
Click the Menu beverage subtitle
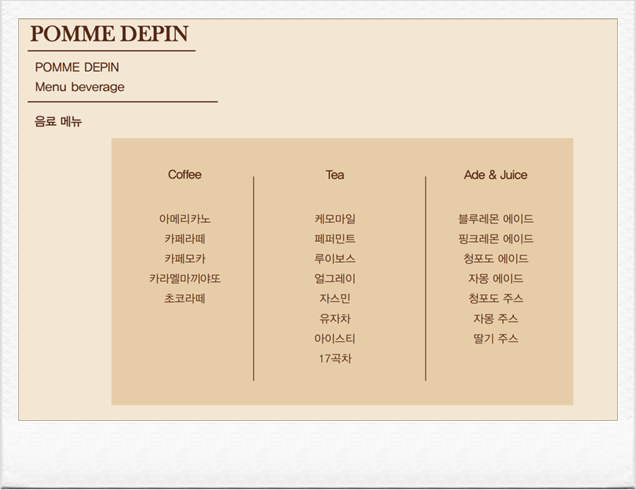(80, 87)
